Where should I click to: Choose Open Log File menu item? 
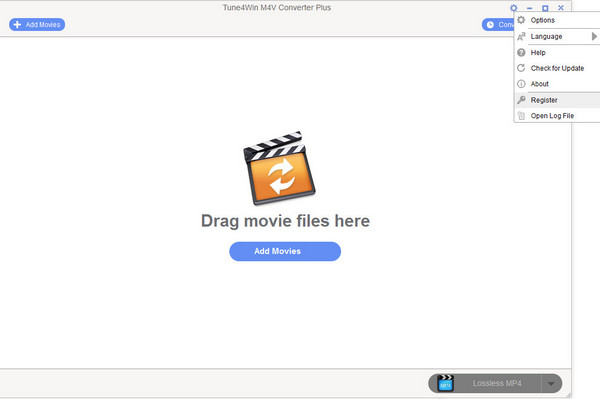(557, 116)
